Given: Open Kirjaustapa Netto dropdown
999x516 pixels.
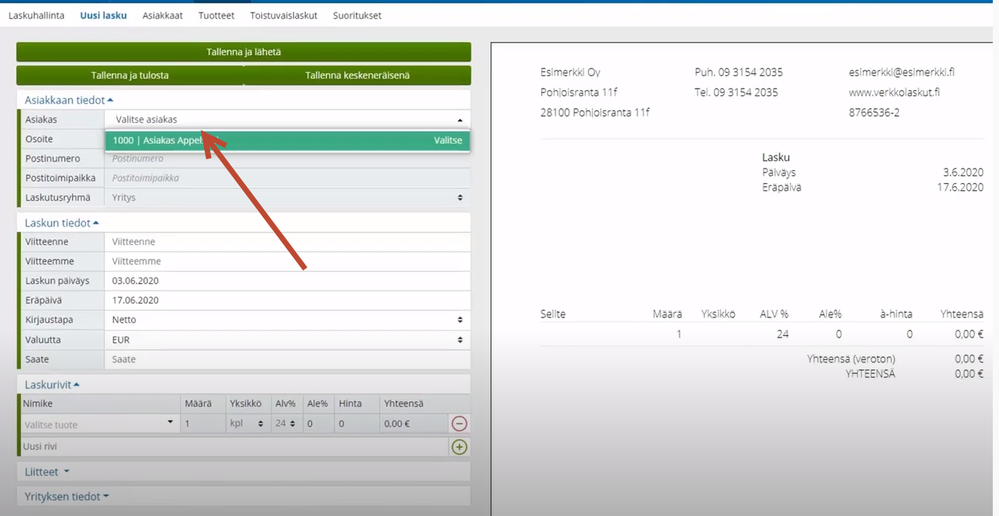Looking at the screenshot, I should click(287, 320).
